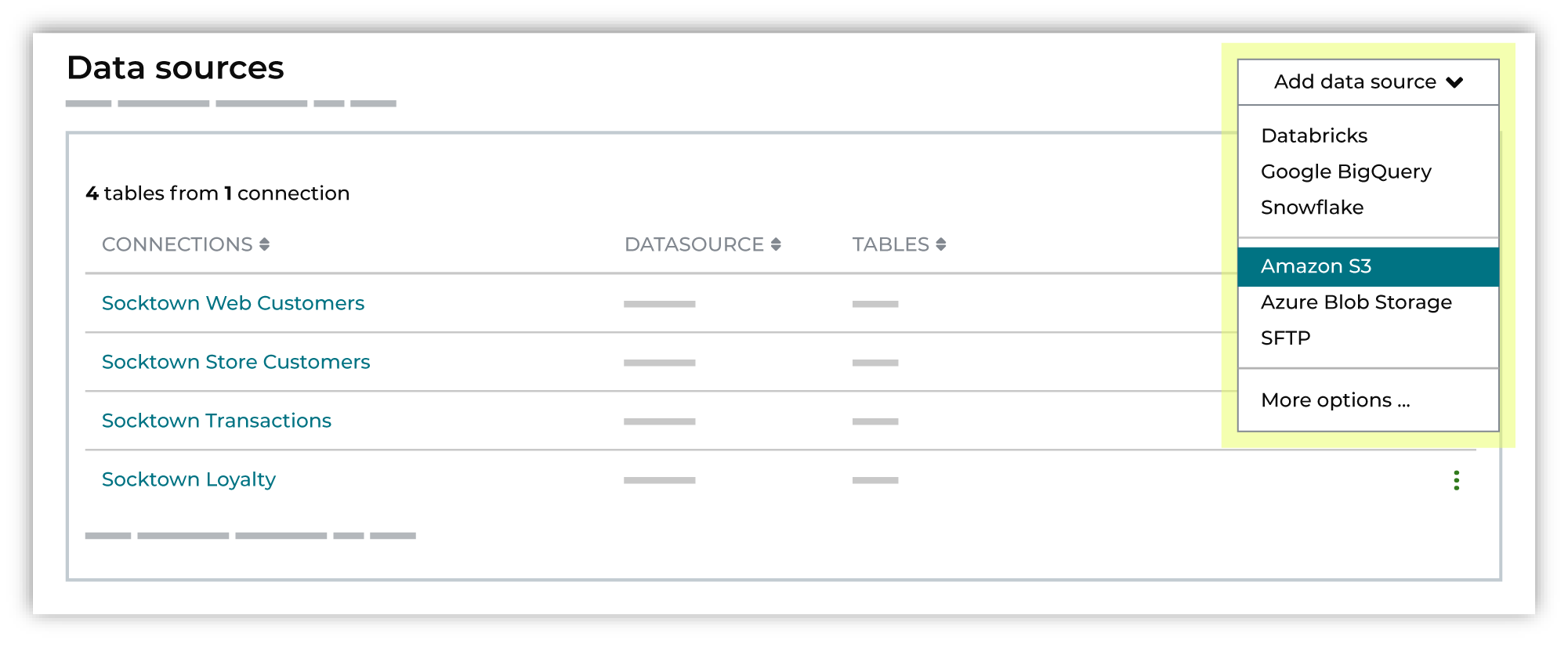Click the 4 tables from 1 connection text
The width and height of the screenshot is (1568, 647).
pos(216,193)
